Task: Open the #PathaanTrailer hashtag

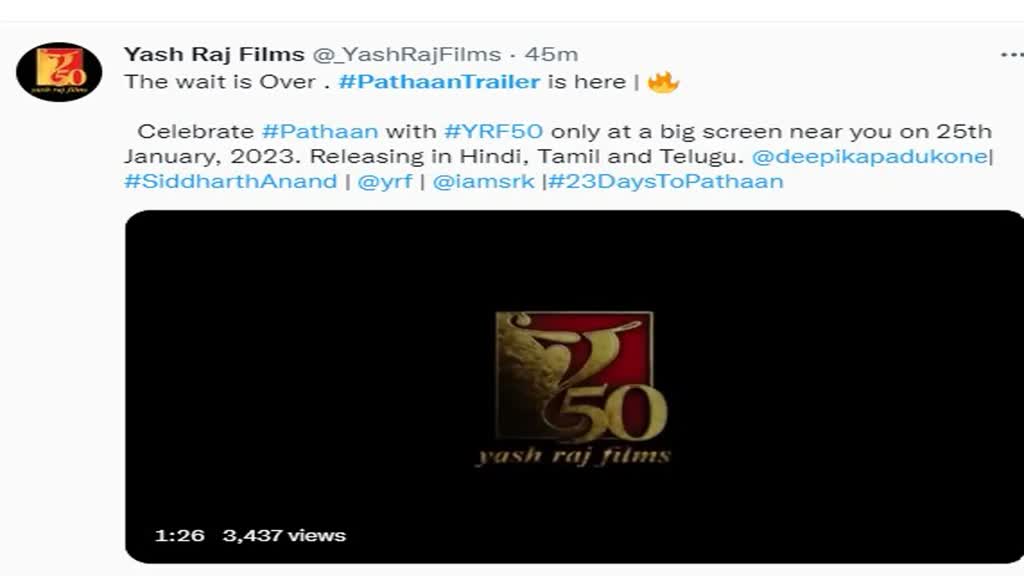Action: pyautogui.click(x=440, y=82)
